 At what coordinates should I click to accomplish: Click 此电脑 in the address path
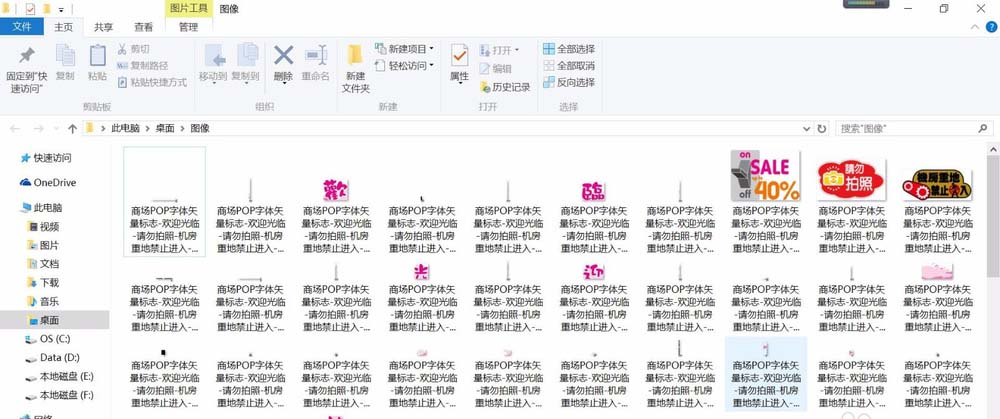125,128
